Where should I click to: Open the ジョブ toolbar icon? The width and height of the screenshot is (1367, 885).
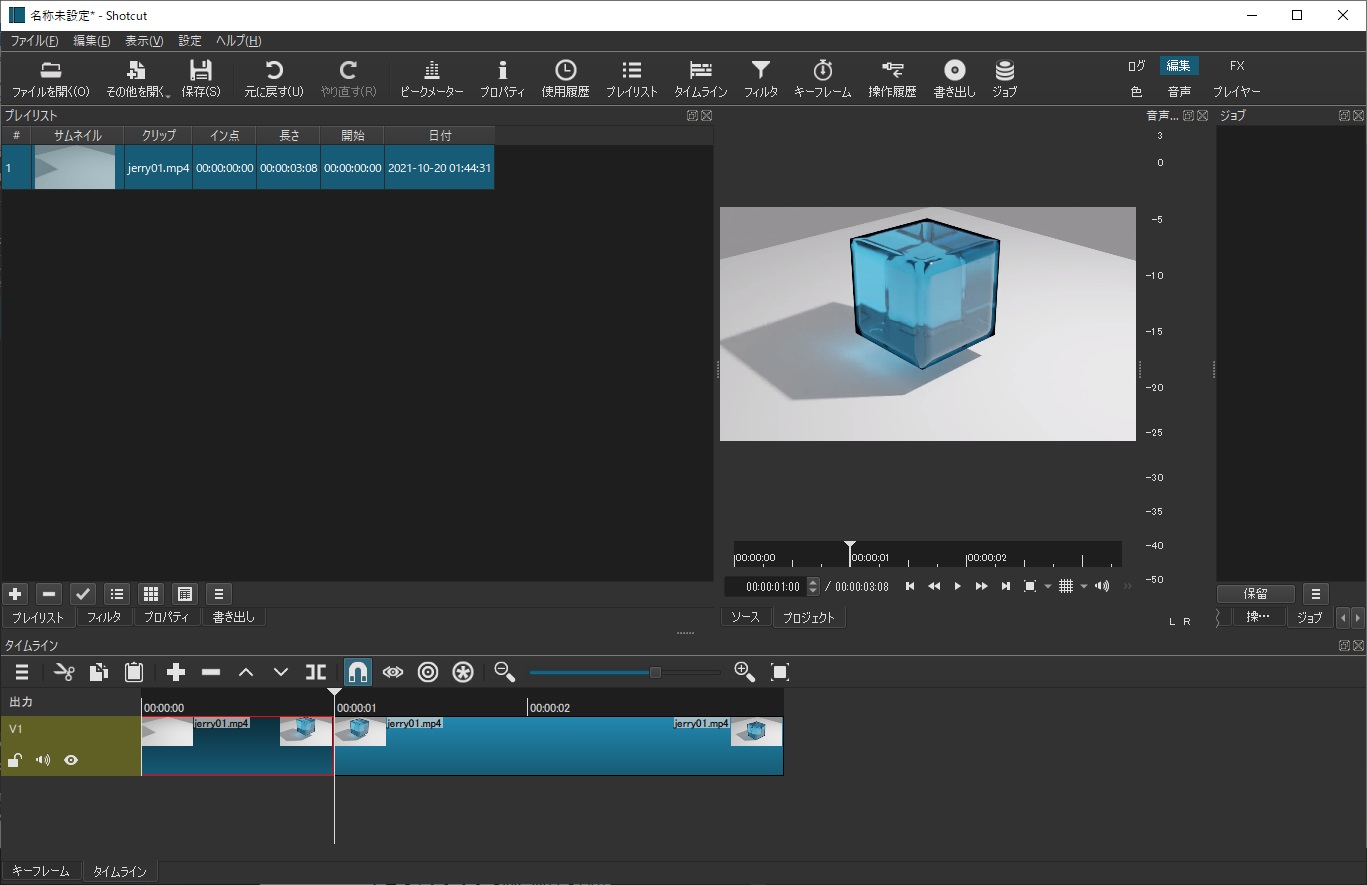[1004, 79]
